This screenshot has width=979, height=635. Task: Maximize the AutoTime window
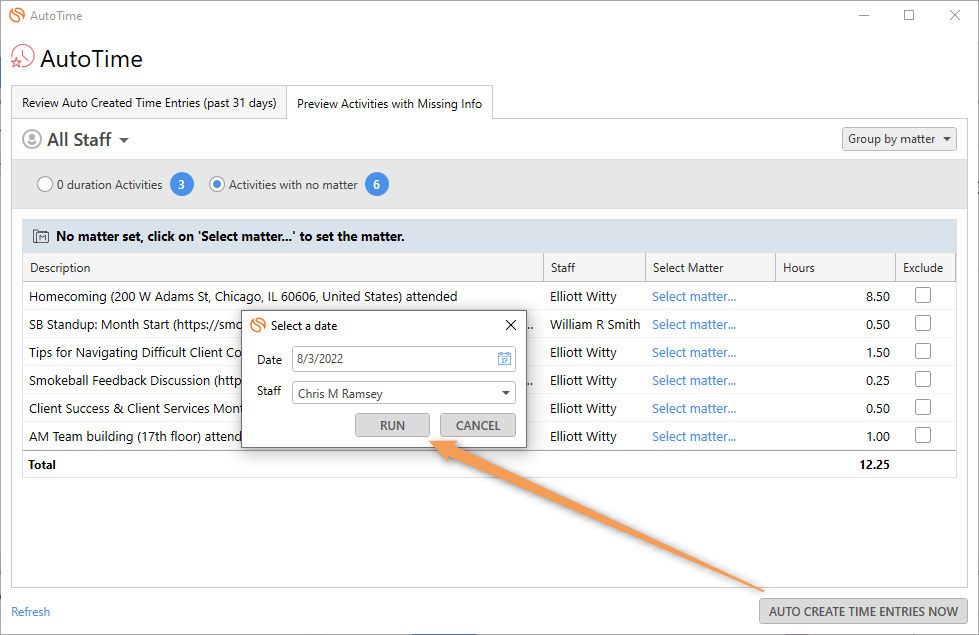pyautogui.click(x=909, y=15)
